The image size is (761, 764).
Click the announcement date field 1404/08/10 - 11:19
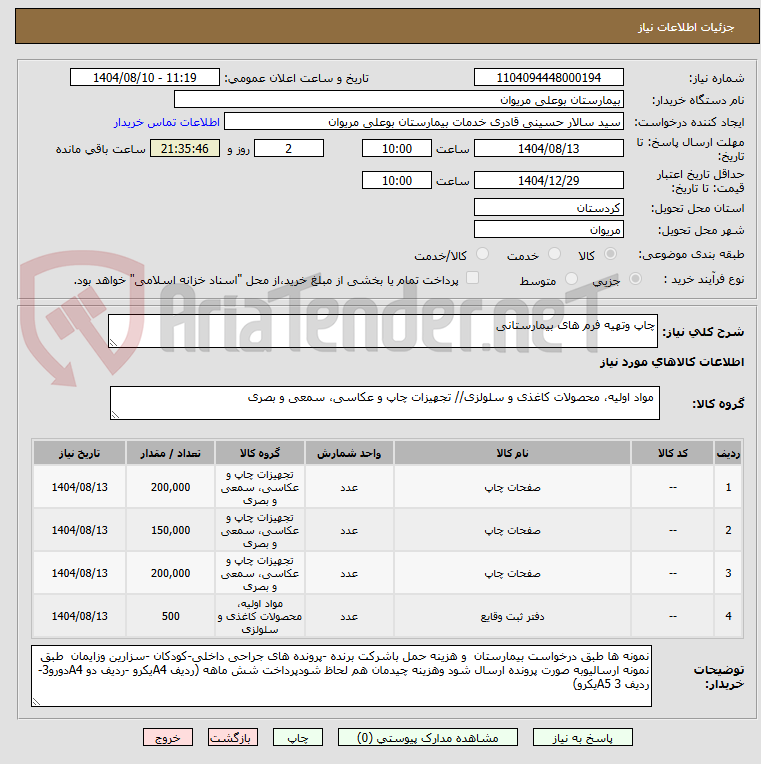[x=145, y=77]
